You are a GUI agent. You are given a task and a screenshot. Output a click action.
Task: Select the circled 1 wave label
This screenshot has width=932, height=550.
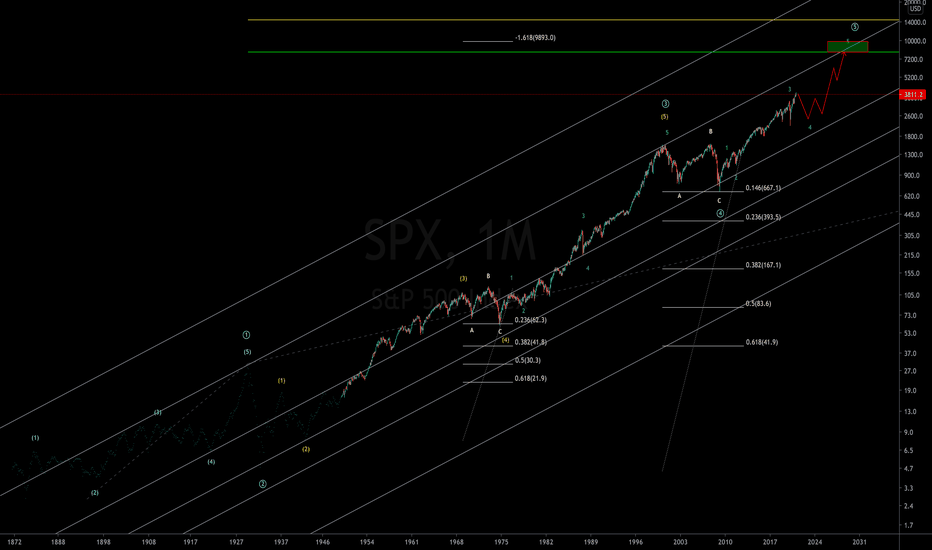point(246,335)
